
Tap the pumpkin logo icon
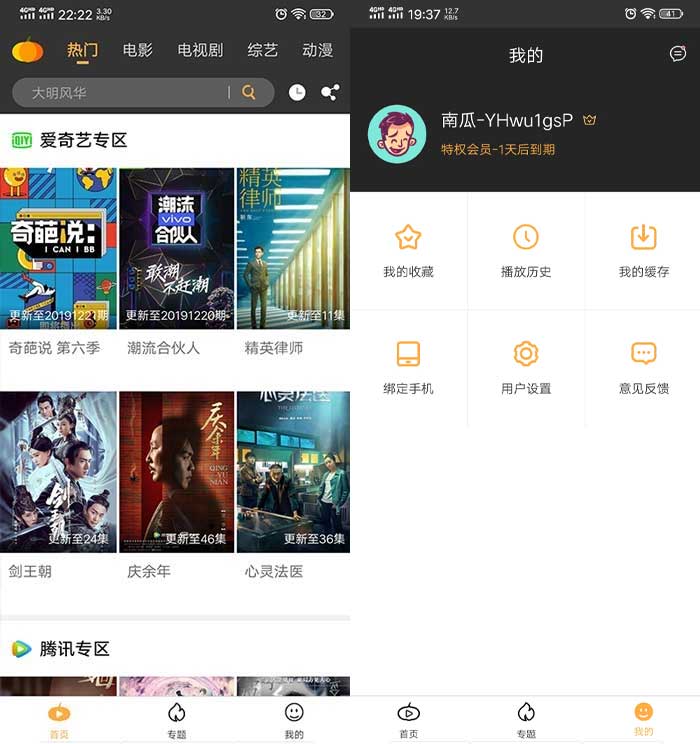coord(28,50)
